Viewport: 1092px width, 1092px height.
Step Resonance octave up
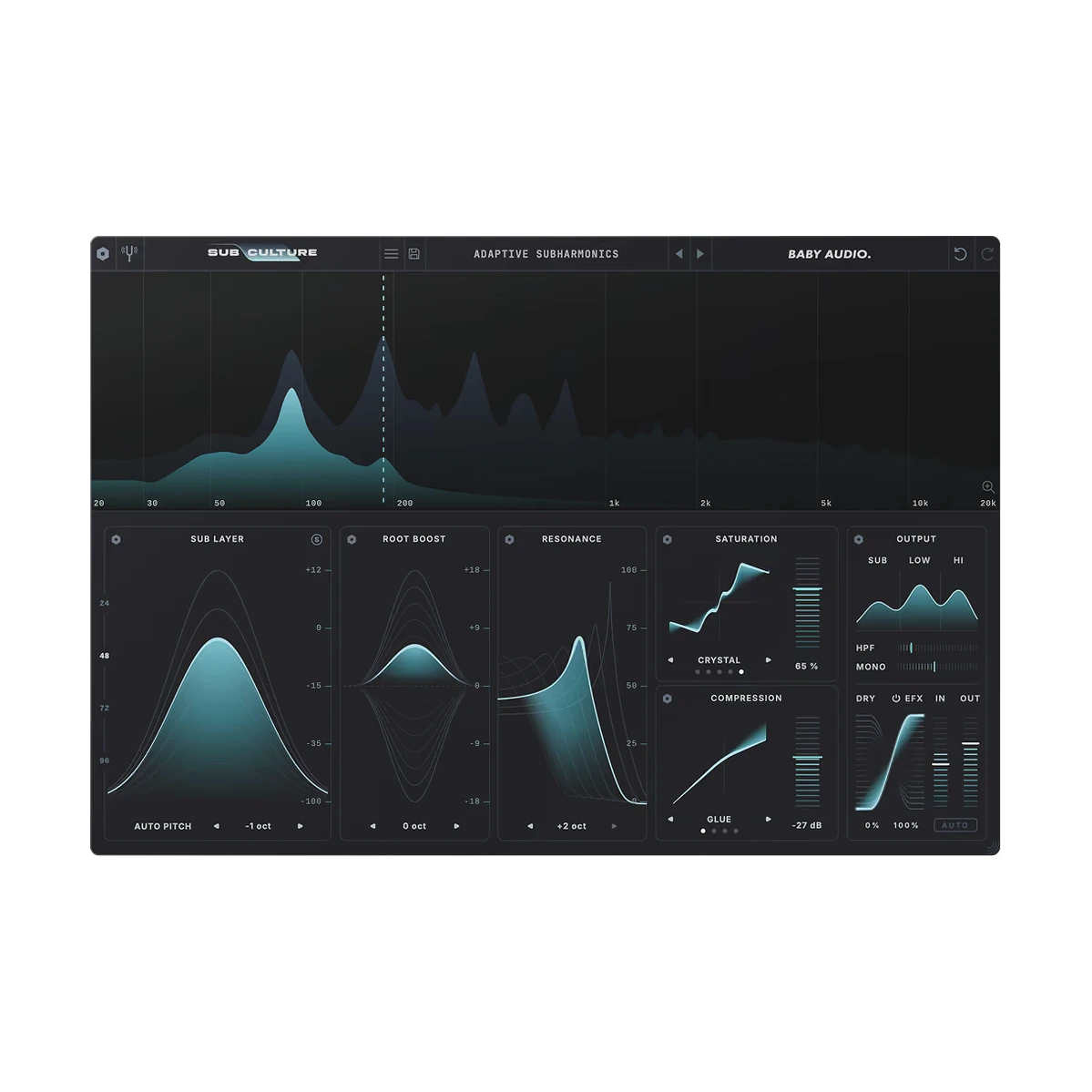point(614,826)
